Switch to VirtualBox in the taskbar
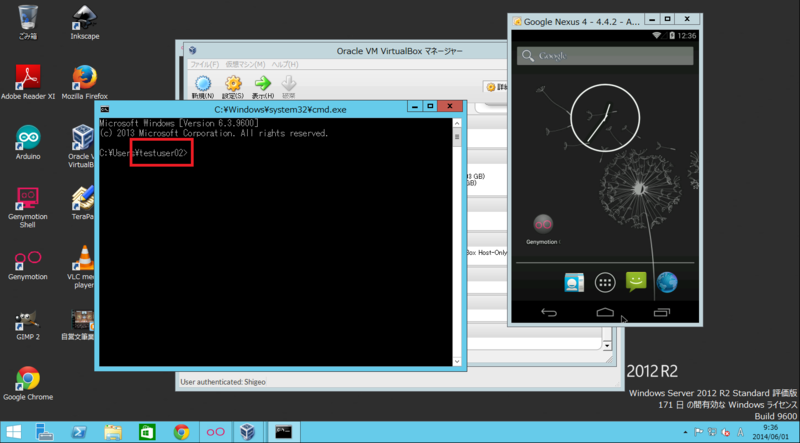Viewport: 800px width, 443px height. click(x=247, y=432)
